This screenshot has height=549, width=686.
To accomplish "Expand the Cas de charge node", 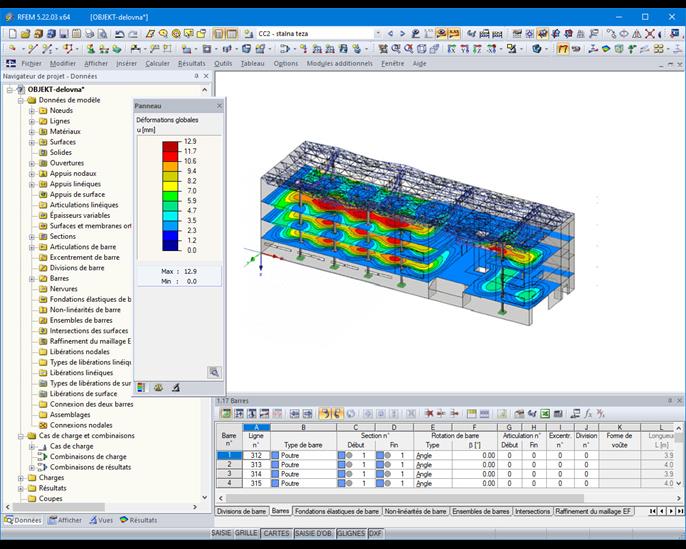I will coord(32,447).
